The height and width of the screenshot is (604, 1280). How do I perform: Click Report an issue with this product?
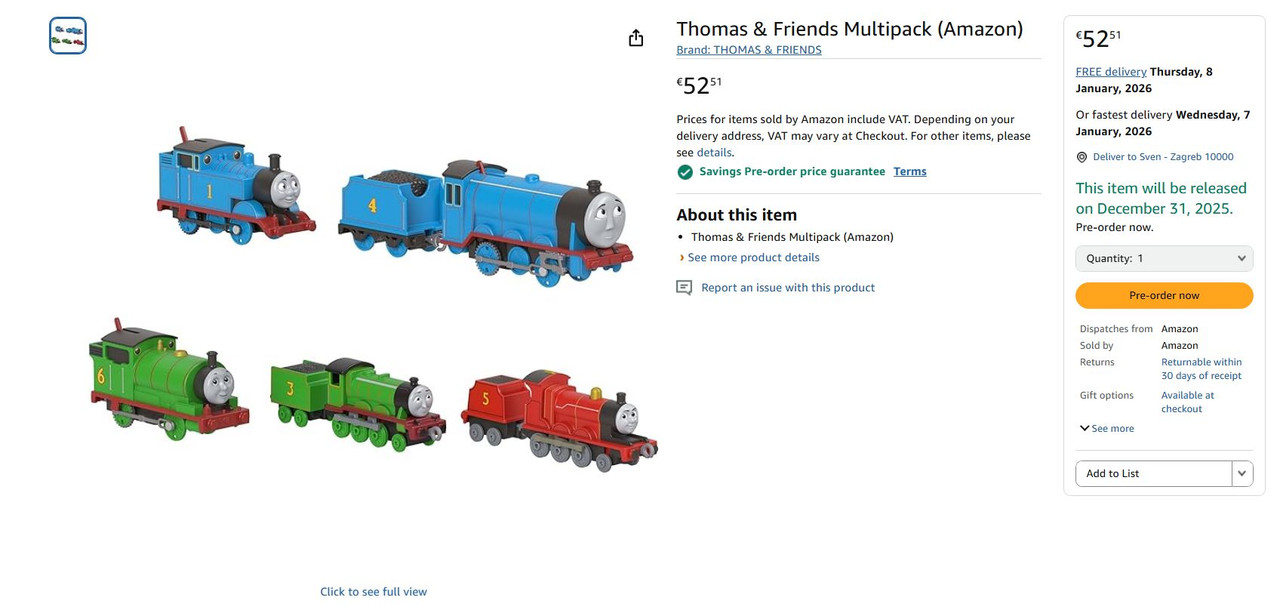pyautogui.click(x=788, y=288)
